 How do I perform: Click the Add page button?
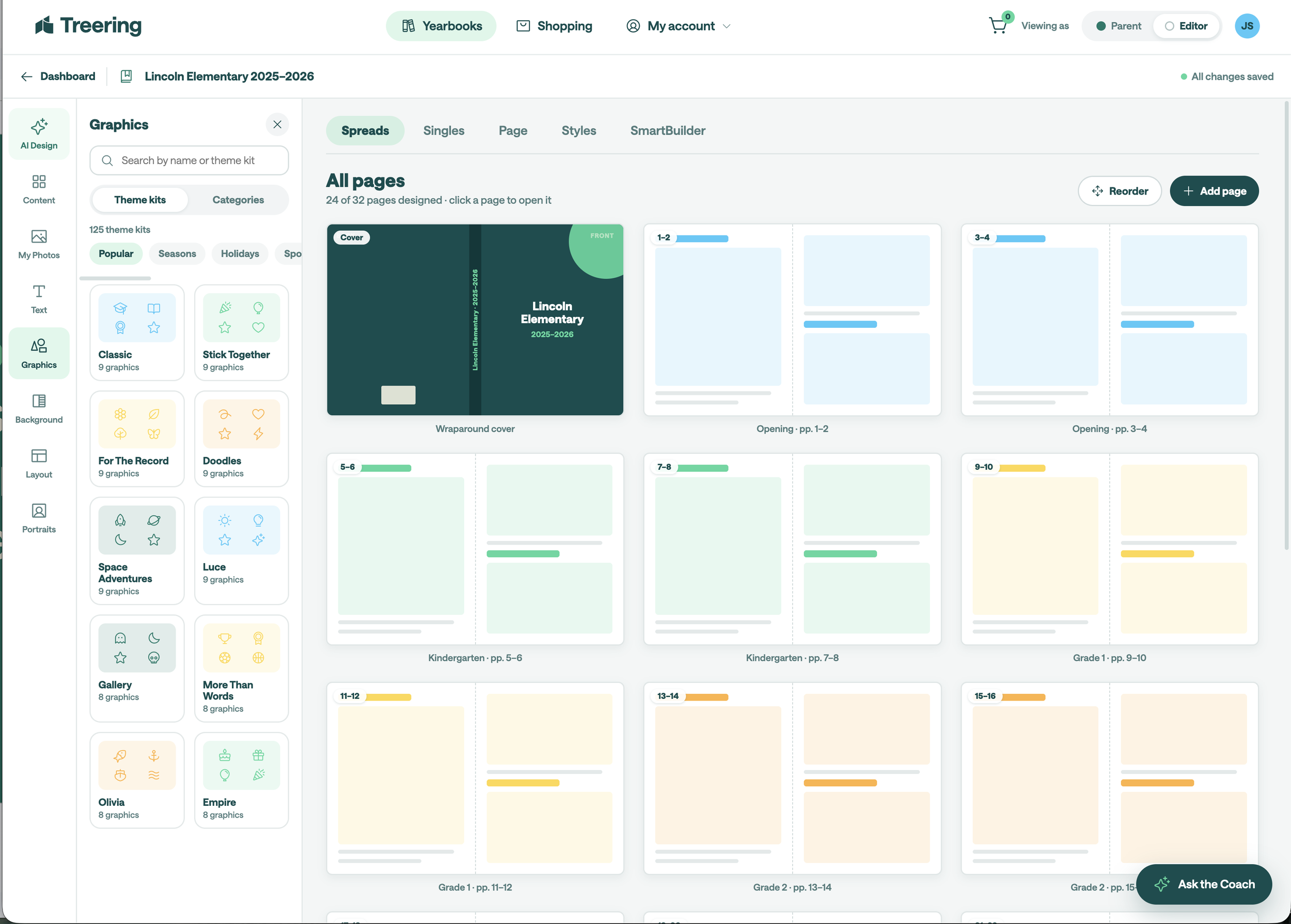pyautogui.click(x=1214, y=191)
